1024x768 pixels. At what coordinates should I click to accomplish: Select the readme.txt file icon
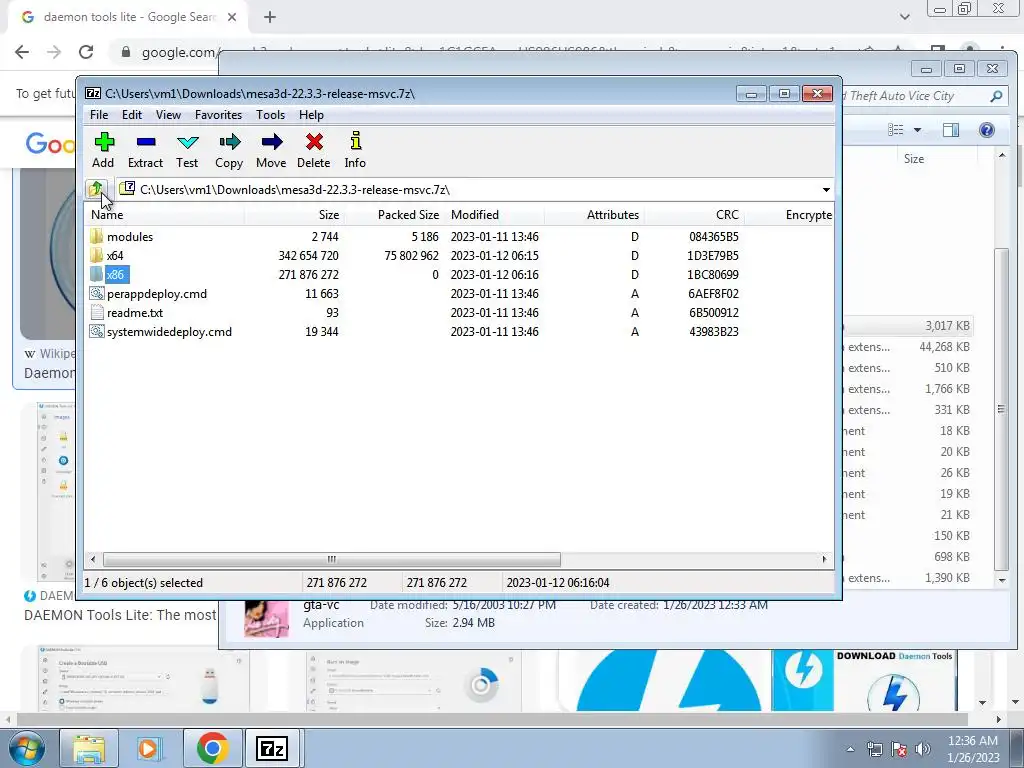[x=97, y=312]
